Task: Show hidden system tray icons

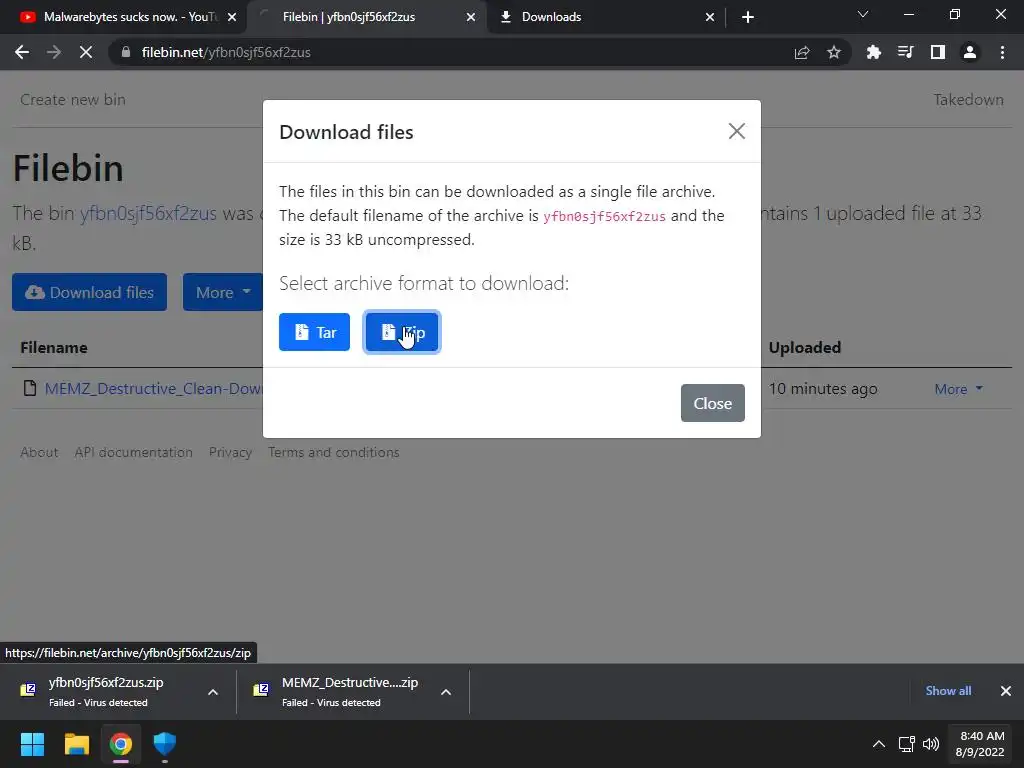Action: pyautogui.click(x=878, y=744)
